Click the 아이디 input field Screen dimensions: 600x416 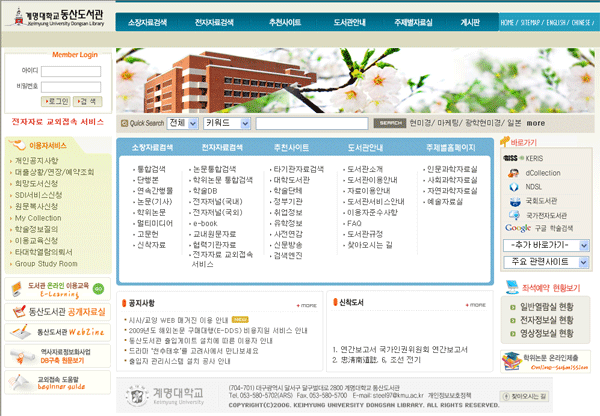tap(71, 71)
